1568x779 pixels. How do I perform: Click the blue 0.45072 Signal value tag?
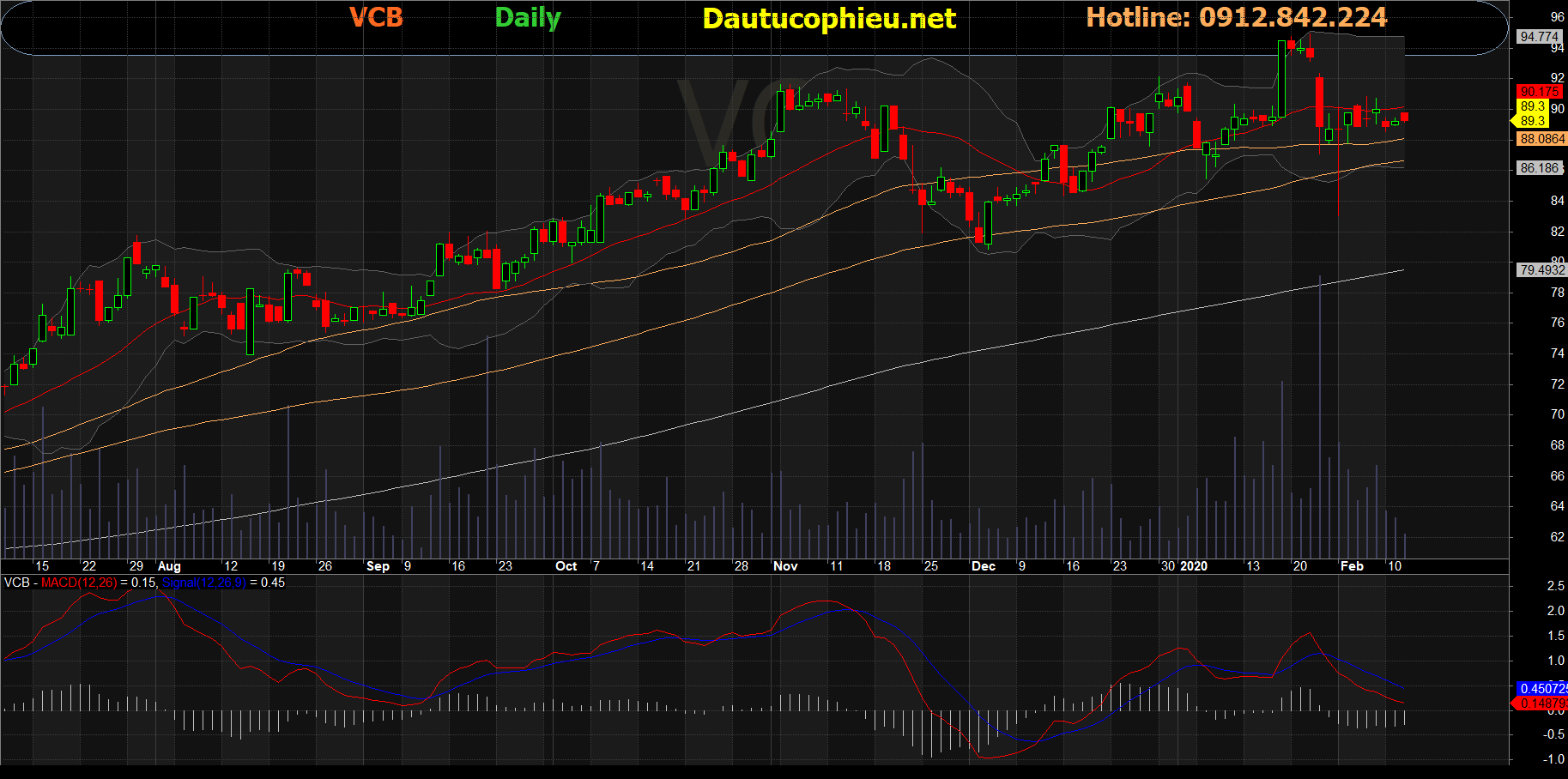(1541, 689)
